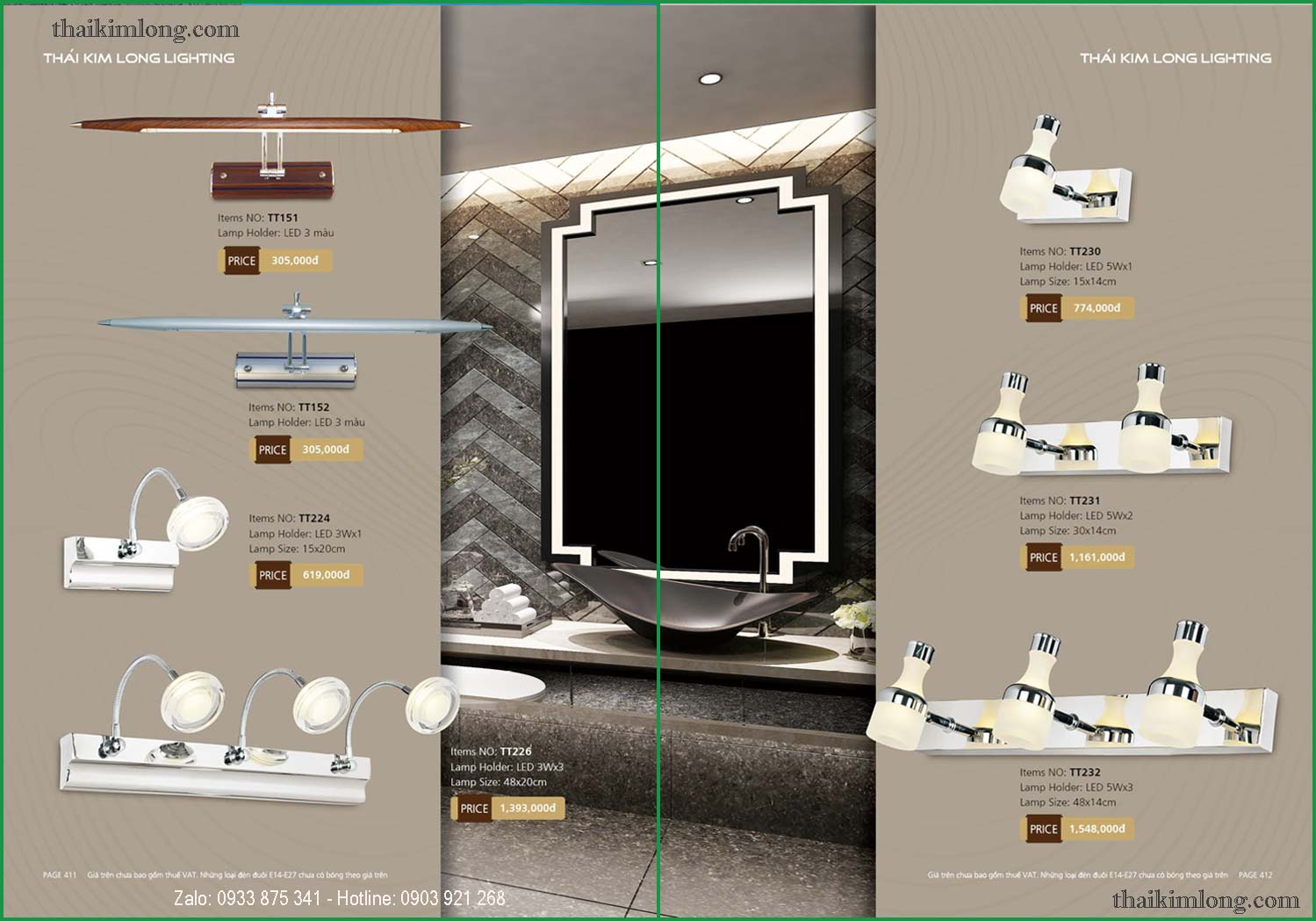Click the thaikimlong.com watermark at bottom right
1316x921 pixels.
click(1205, 900)
